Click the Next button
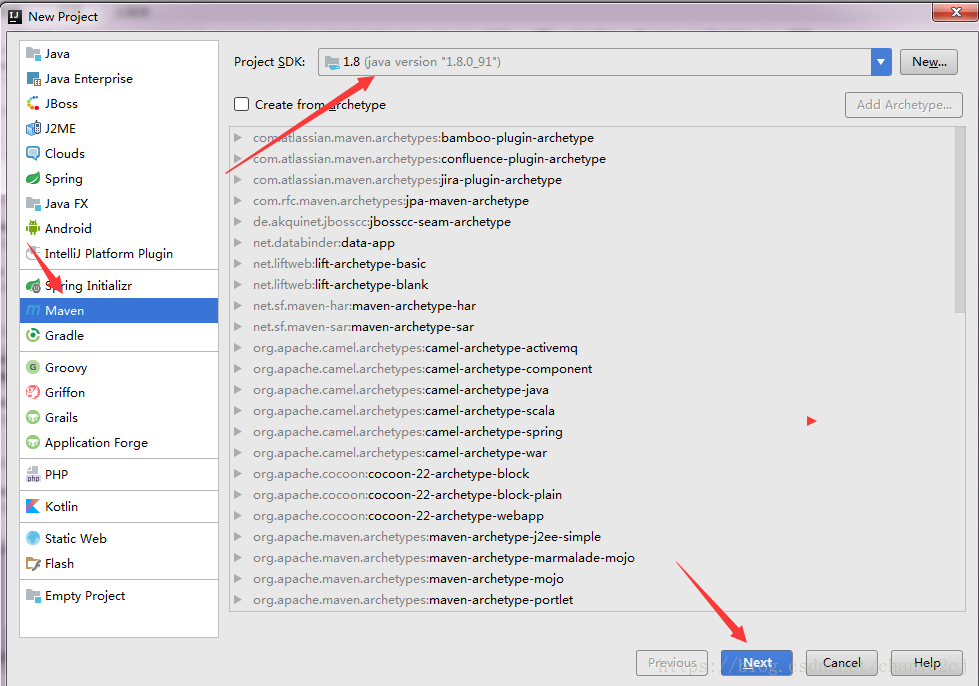The width and height of the screenshot is (979, 686). pos(757,663)
